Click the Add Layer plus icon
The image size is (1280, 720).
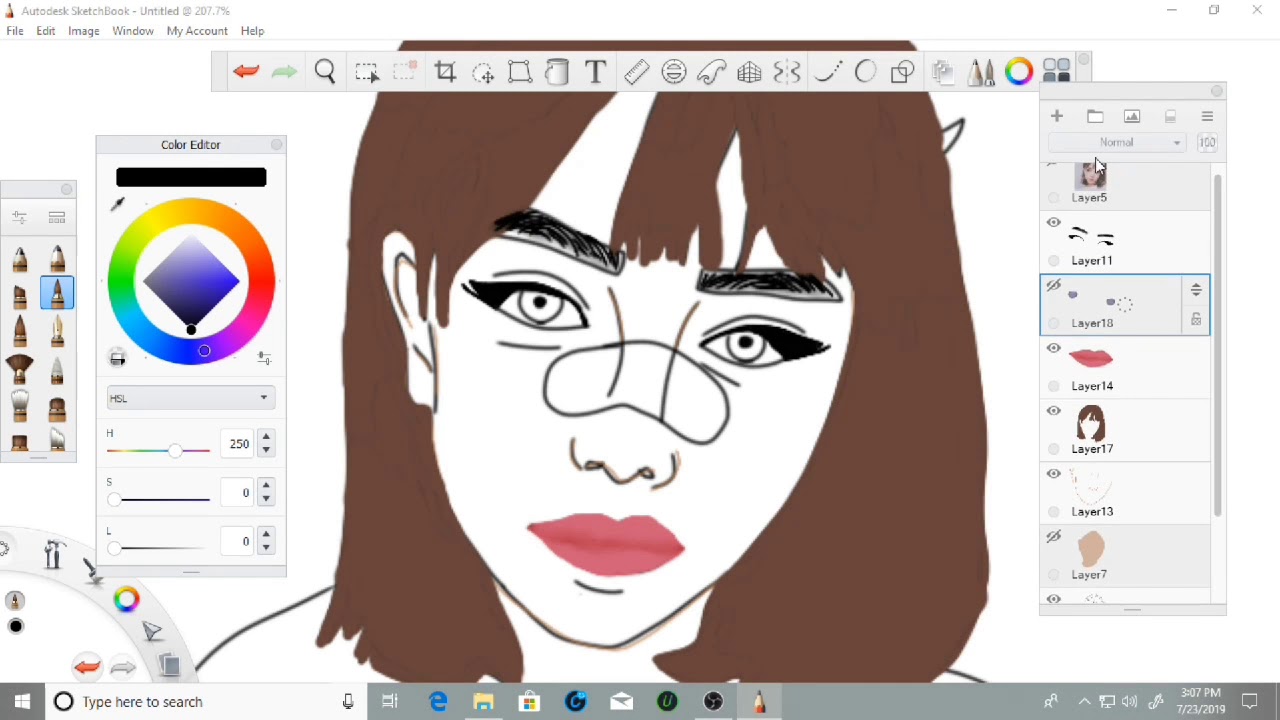coord(1057,116)
